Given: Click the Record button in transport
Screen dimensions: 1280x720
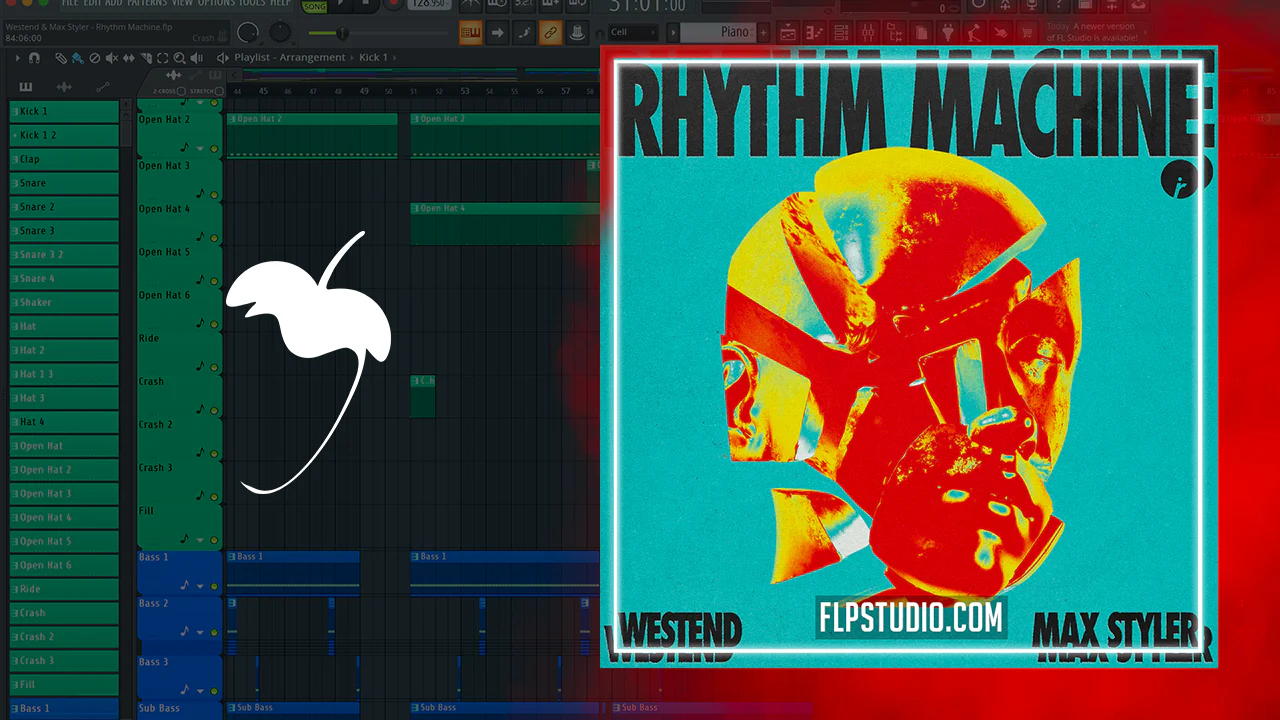Looking at the screenshot, I should pos(394,4).
